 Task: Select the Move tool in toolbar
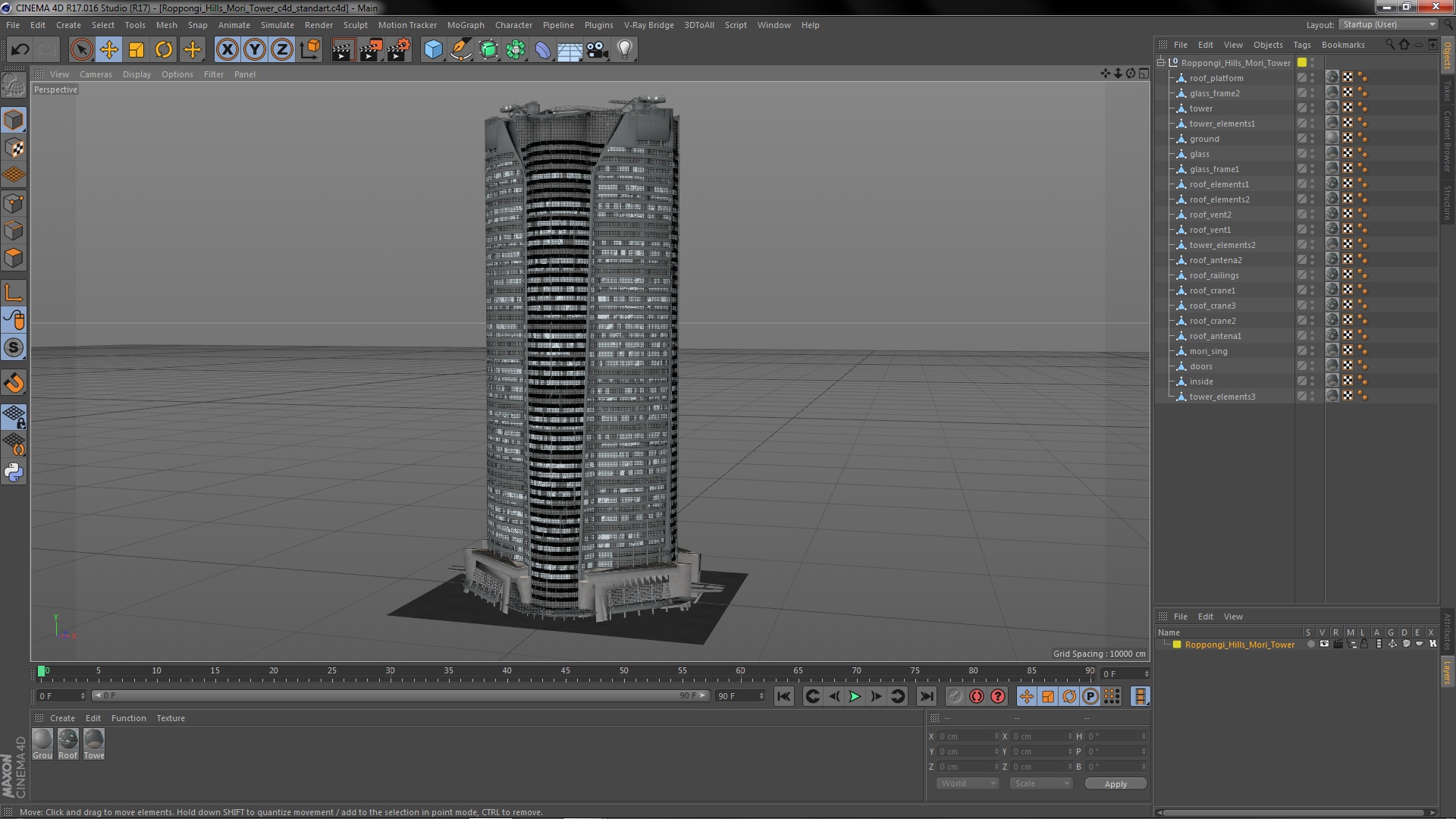tap(109, 50)
